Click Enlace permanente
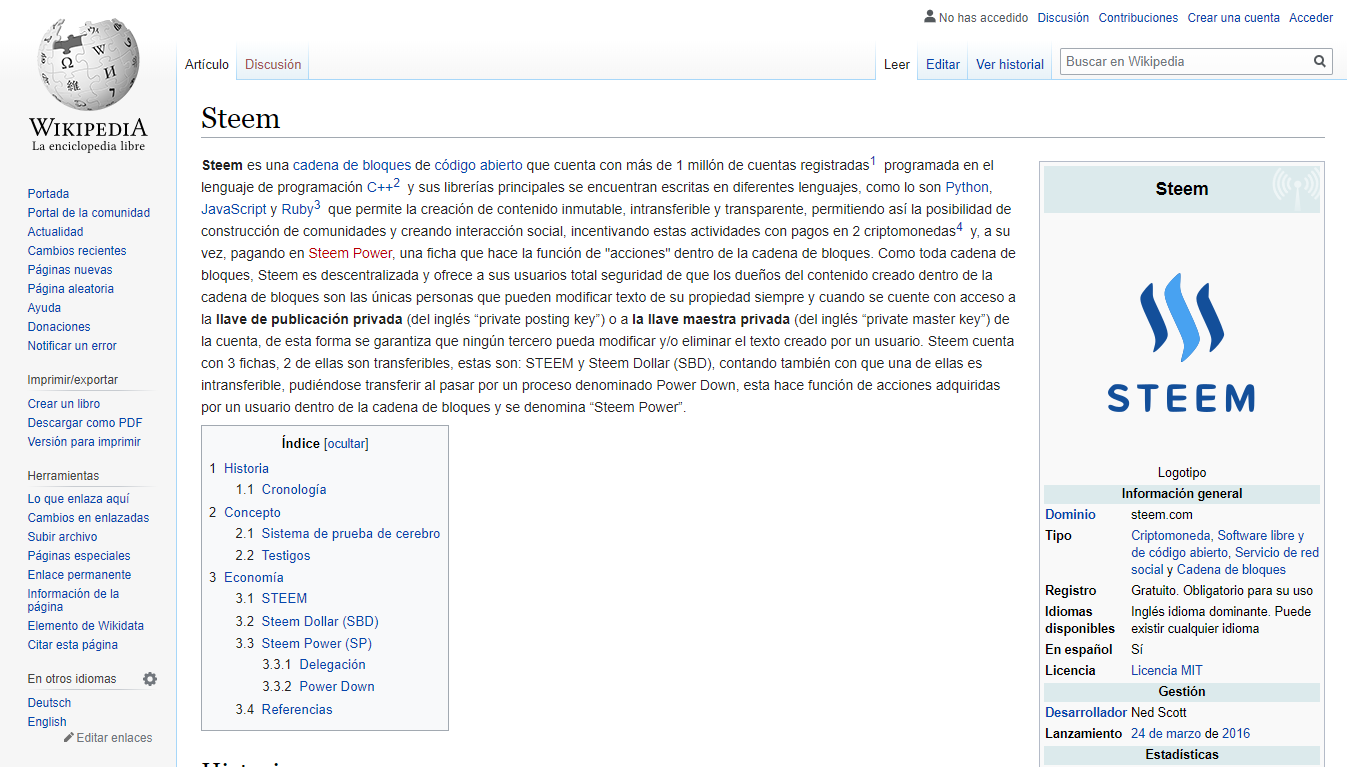The width and height of the screenshot is (1347, 767). click(x=79, y=575)
